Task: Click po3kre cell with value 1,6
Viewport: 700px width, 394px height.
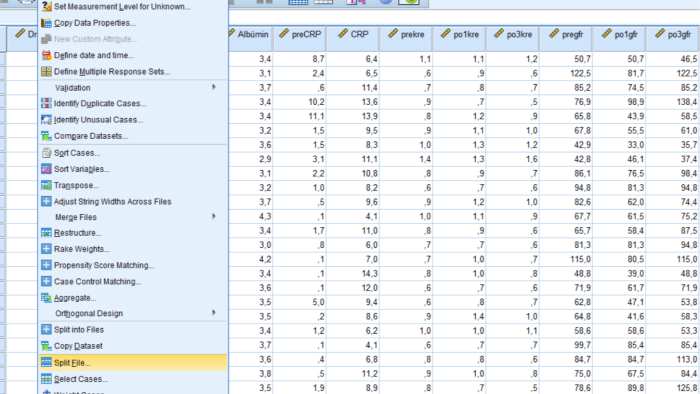Action: [x=513, y=159]
